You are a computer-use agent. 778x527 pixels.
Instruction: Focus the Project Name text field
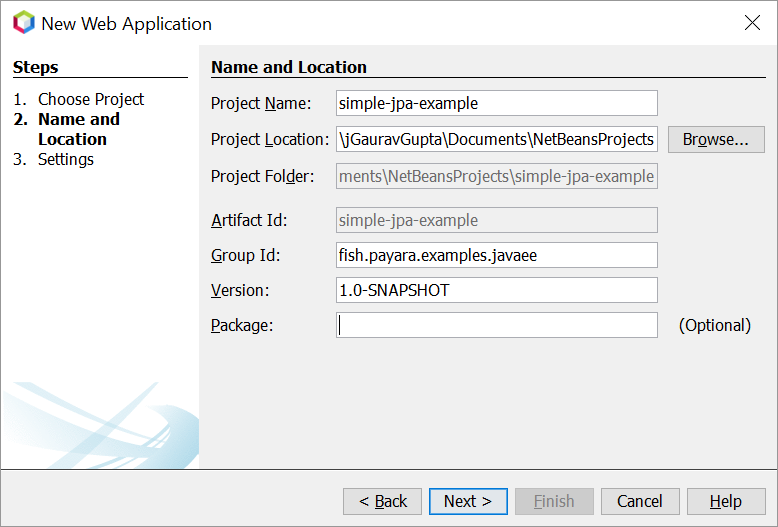[496, 103]
